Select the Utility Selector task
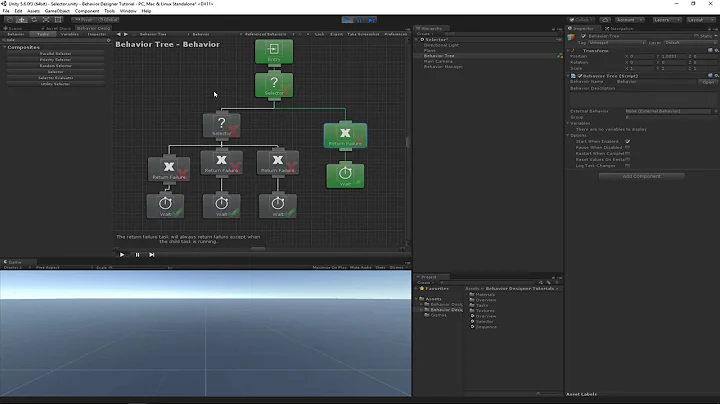720x404 pixels. point(56,84)
